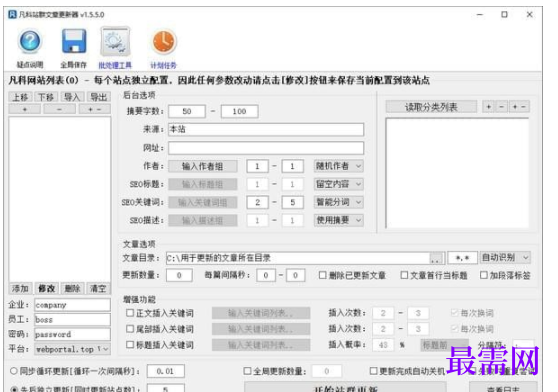The image size is (558, 392).
Task: Enable 标题插入关键词 checkbox
Action: tap(130, 345)
